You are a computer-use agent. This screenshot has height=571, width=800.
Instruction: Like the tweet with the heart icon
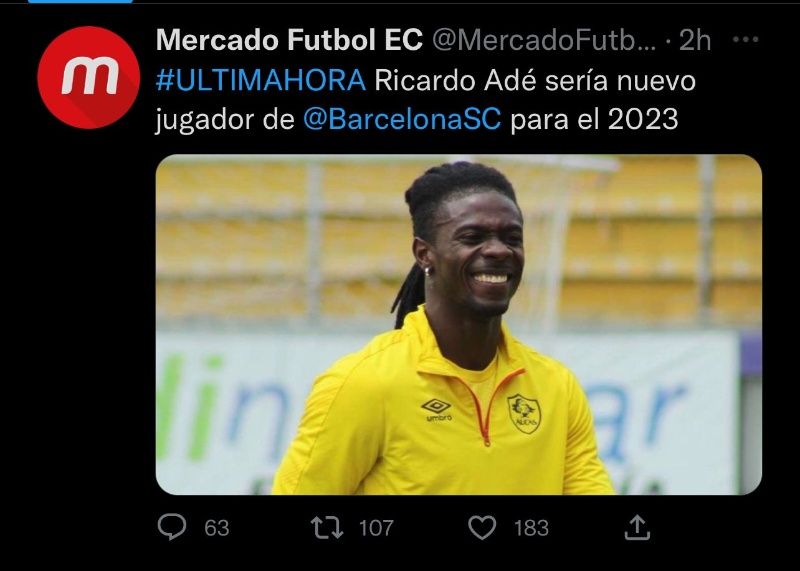[482, 528]
